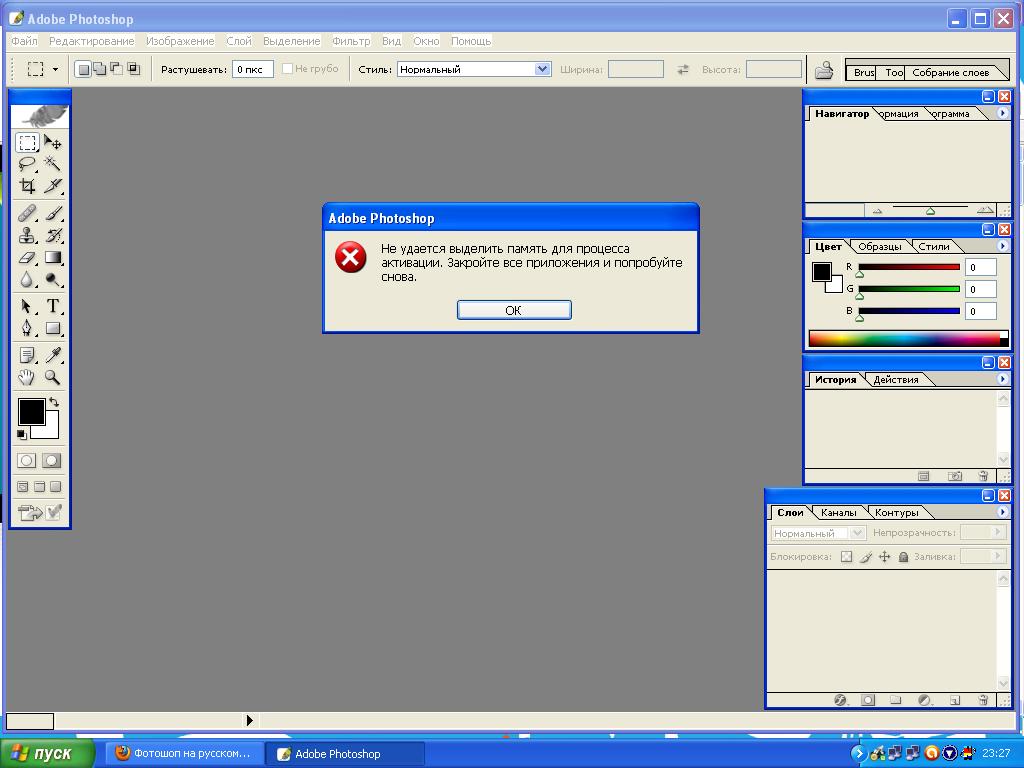Image resolution: width=1024 pixels, height=768 pixels.
Task: Select the Eyedropper tool
Action: click(53, 355)
